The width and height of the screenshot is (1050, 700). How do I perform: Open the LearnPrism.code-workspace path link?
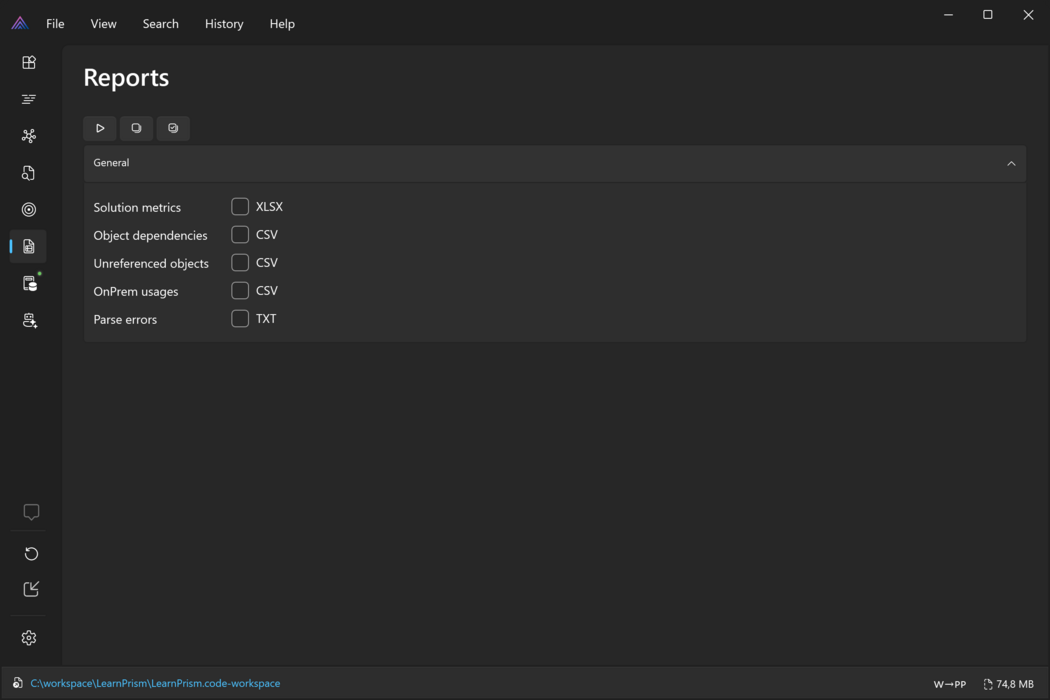(x=155, y=683)
